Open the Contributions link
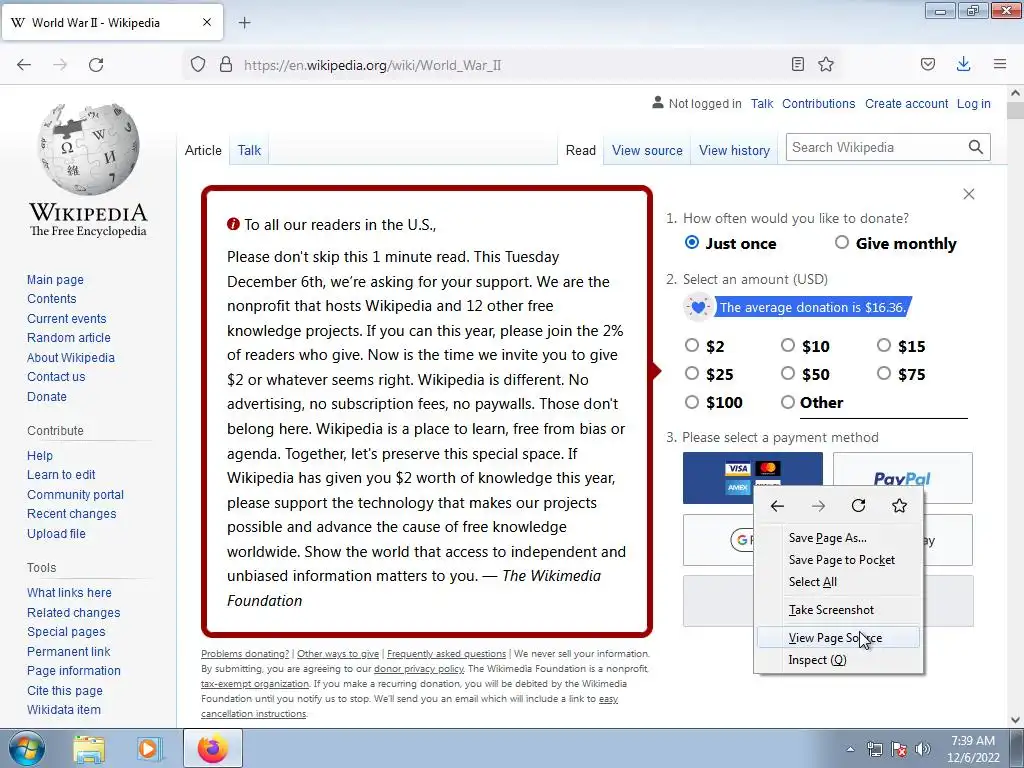This screenshot has width=1024, height=768. [818, 103]
